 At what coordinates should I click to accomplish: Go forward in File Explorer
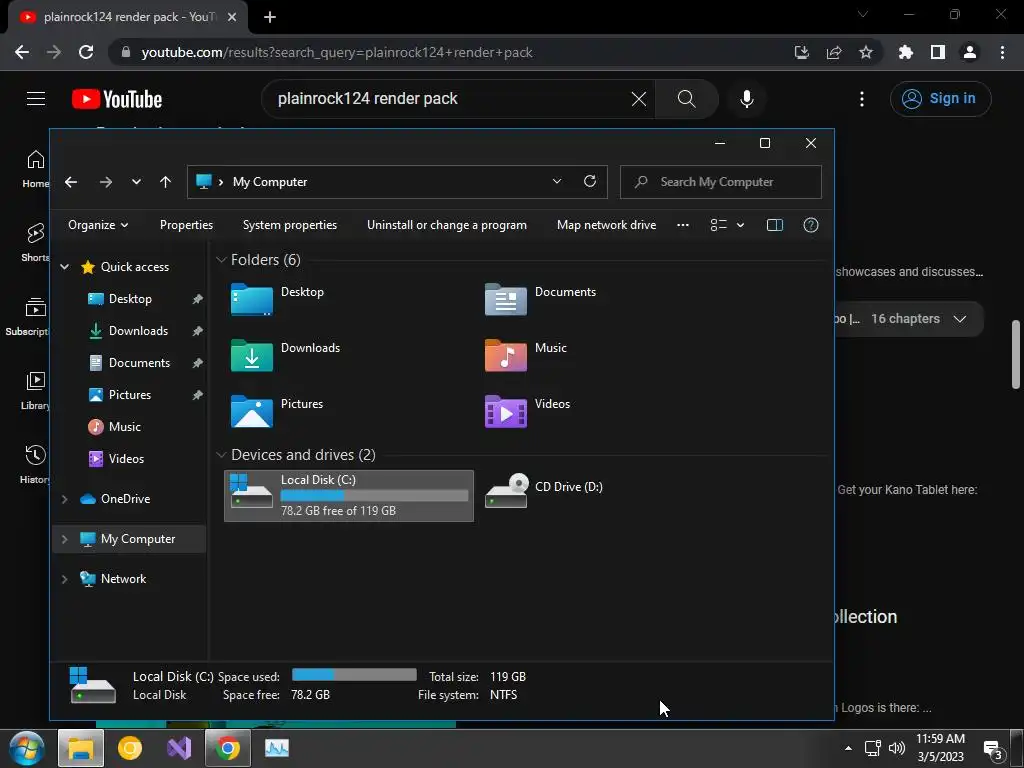(106, 182)
